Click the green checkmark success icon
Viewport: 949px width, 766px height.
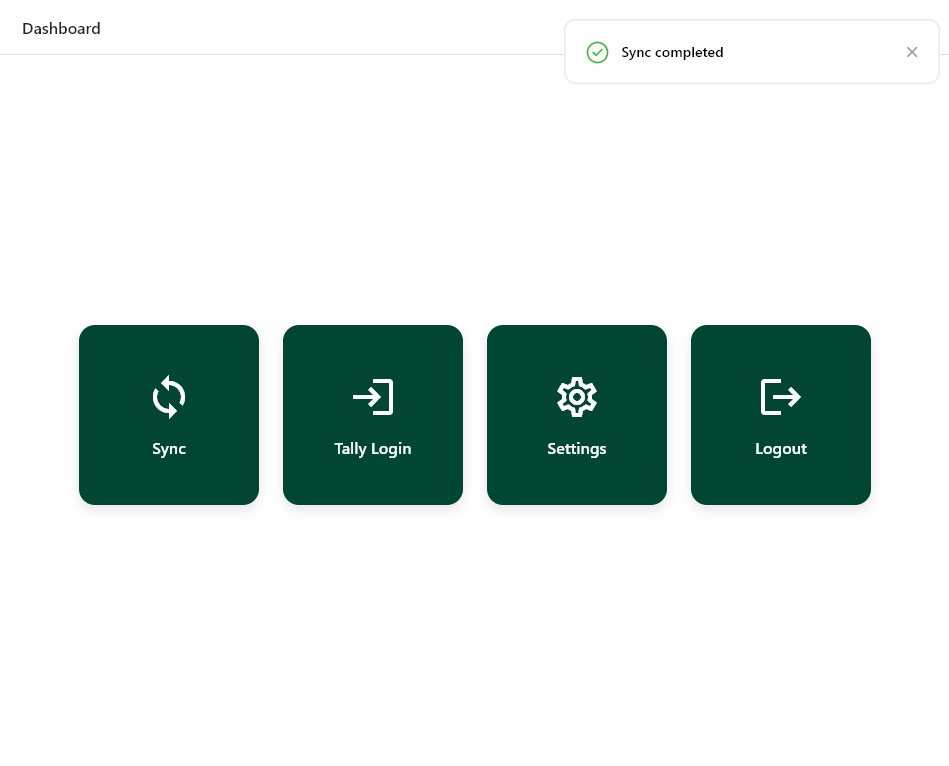tap(597, 52)
